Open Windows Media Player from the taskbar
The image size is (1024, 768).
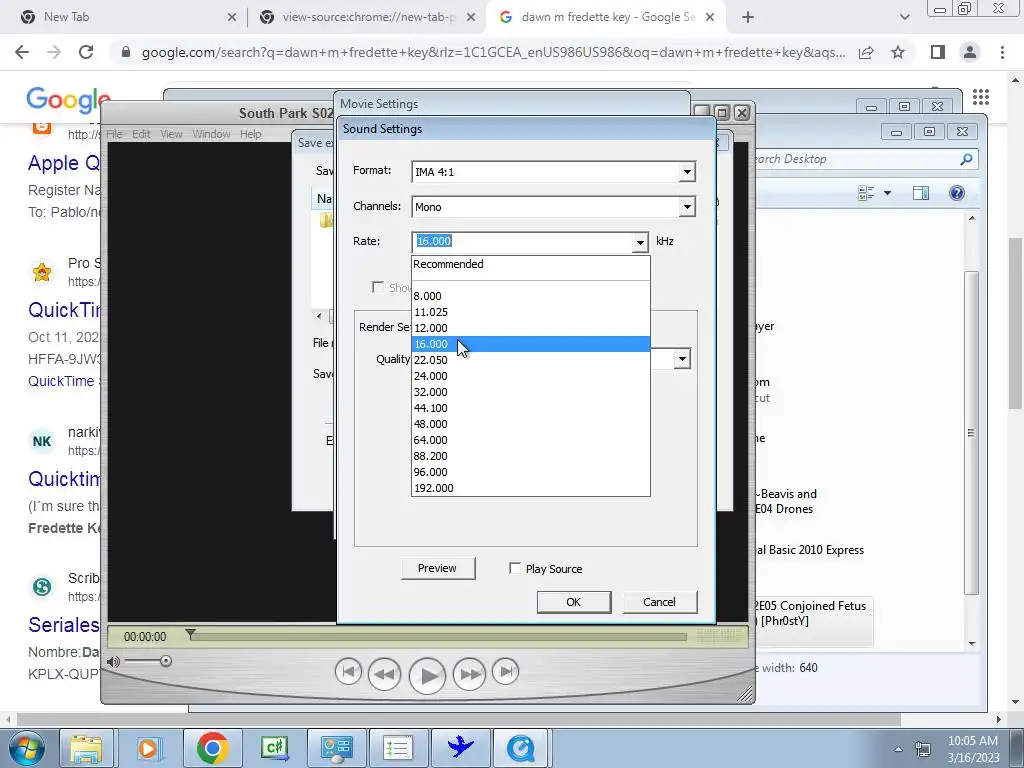pyautogui.click(x=148, y=748)
